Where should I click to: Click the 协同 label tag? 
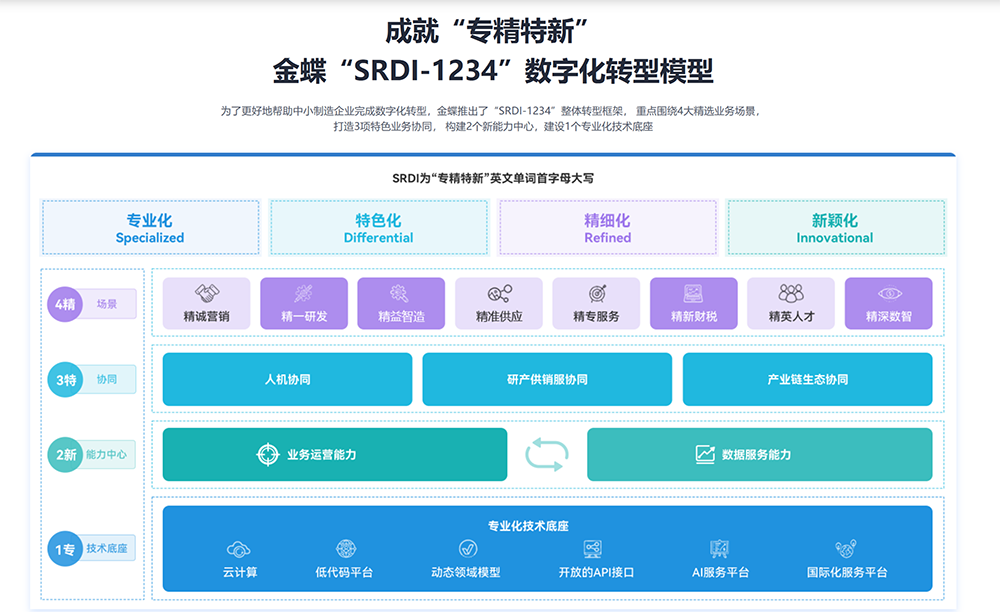point(107,379)
